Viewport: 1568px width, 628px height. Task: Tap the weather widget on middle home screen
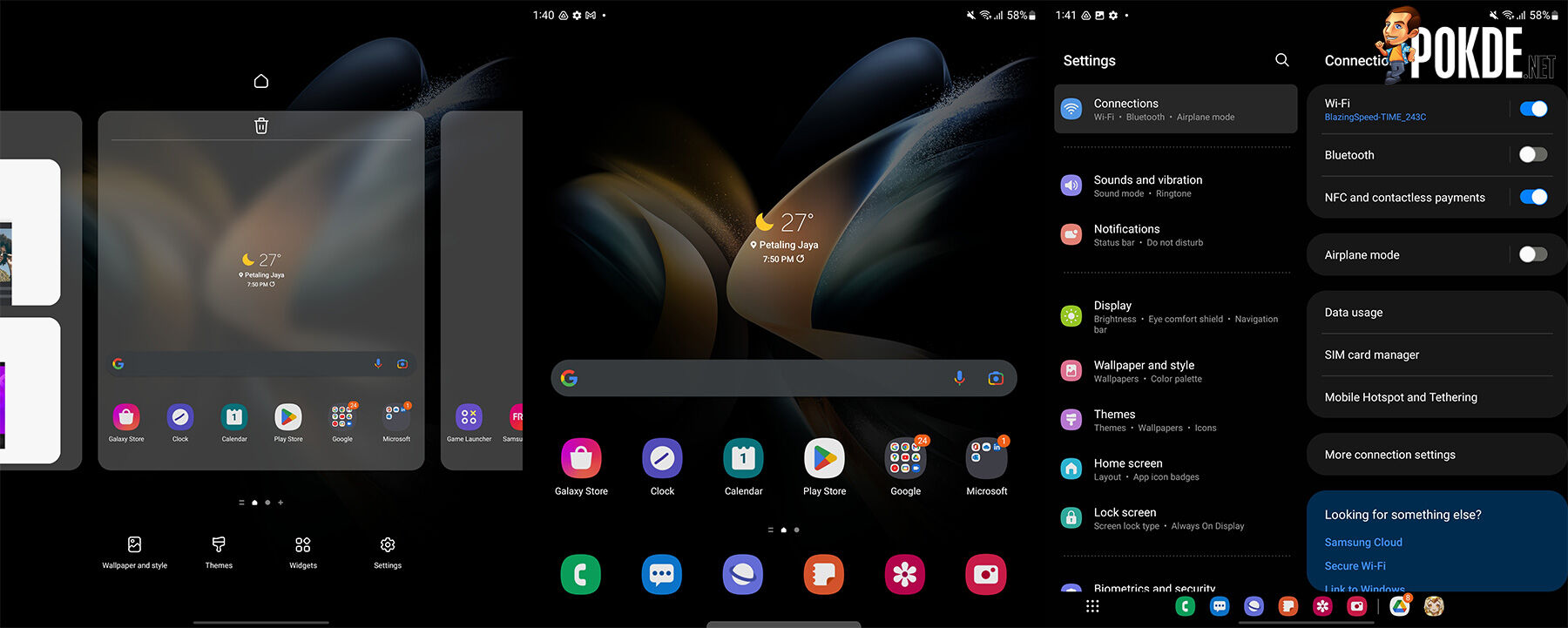[784, 237]
